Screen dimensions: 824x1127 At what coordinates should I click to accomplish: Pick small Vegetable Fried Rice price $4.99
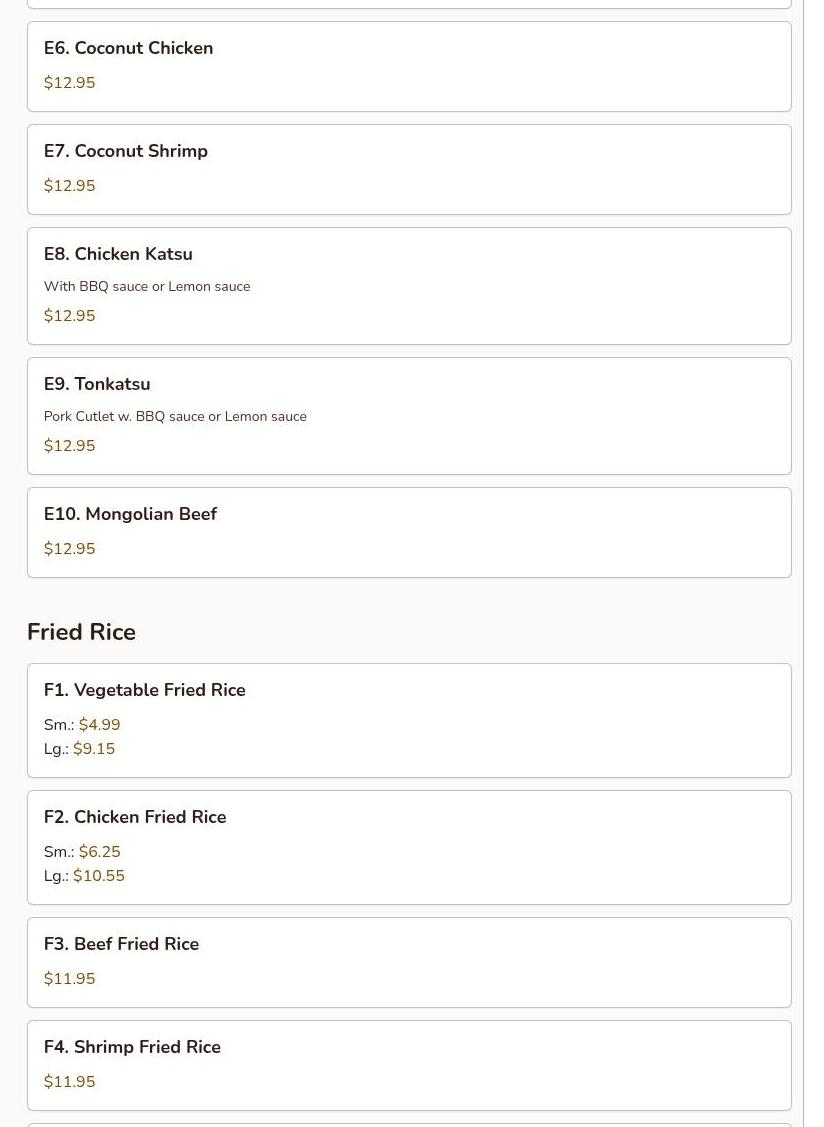click(99, 725)
